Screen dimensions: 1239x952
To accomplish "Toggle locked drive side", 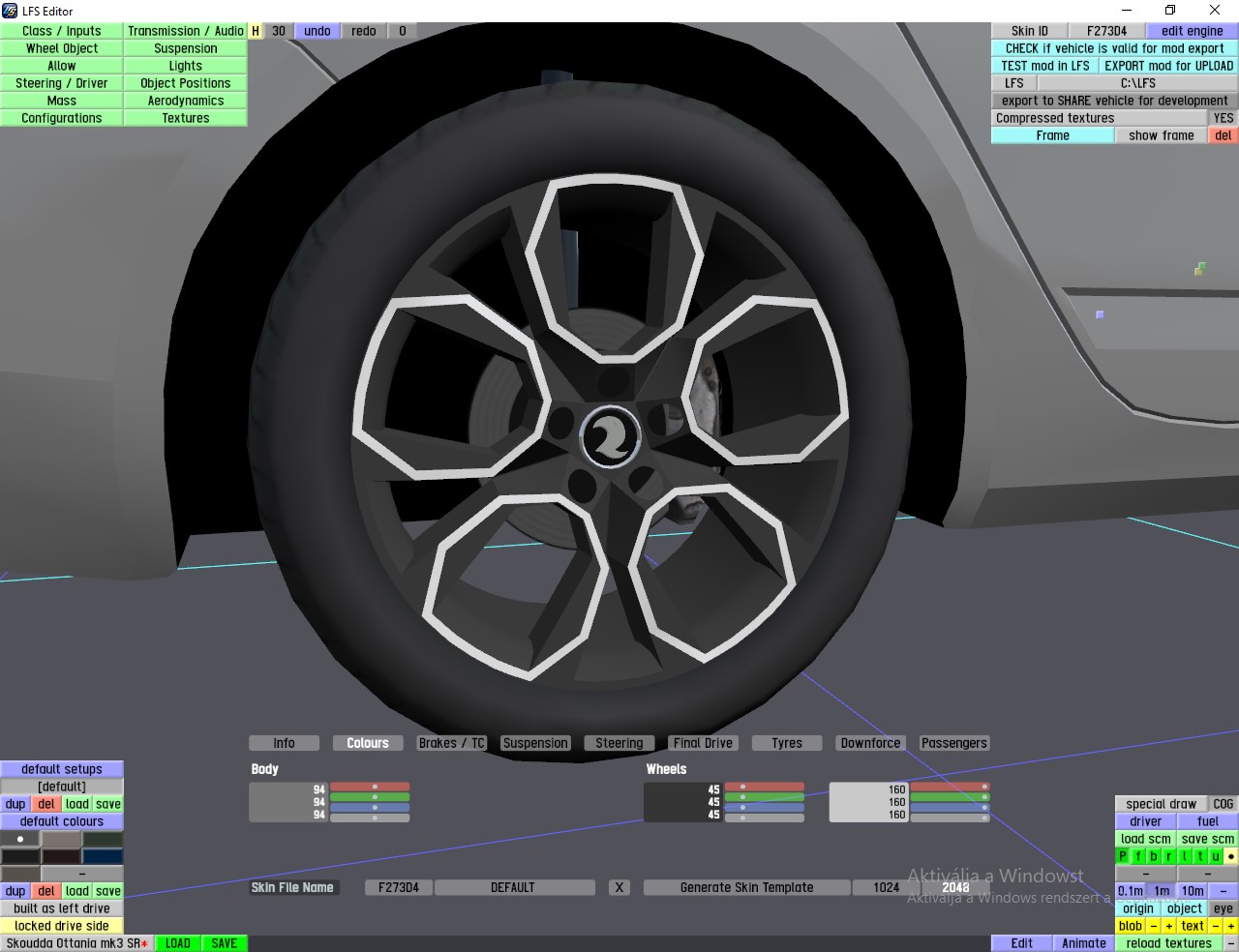I will coord(62,926).
